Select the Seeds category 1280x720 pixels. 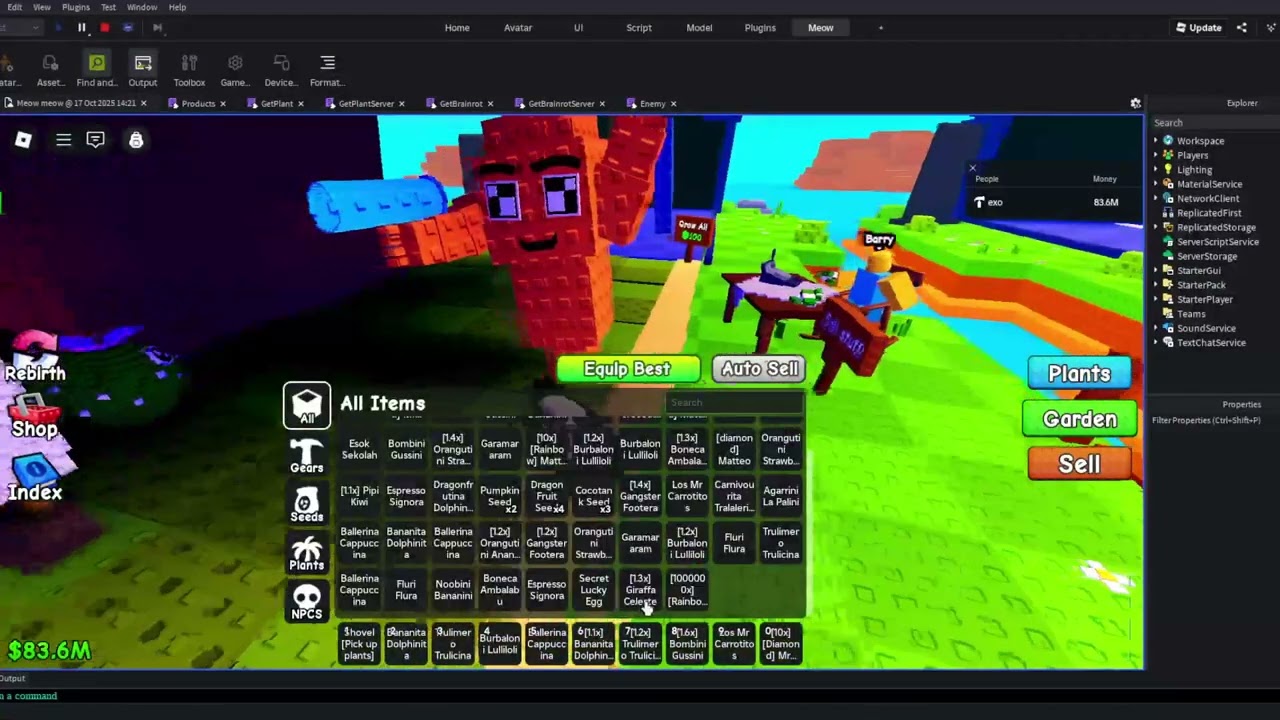pyautogui.click(x=306, y=504)
